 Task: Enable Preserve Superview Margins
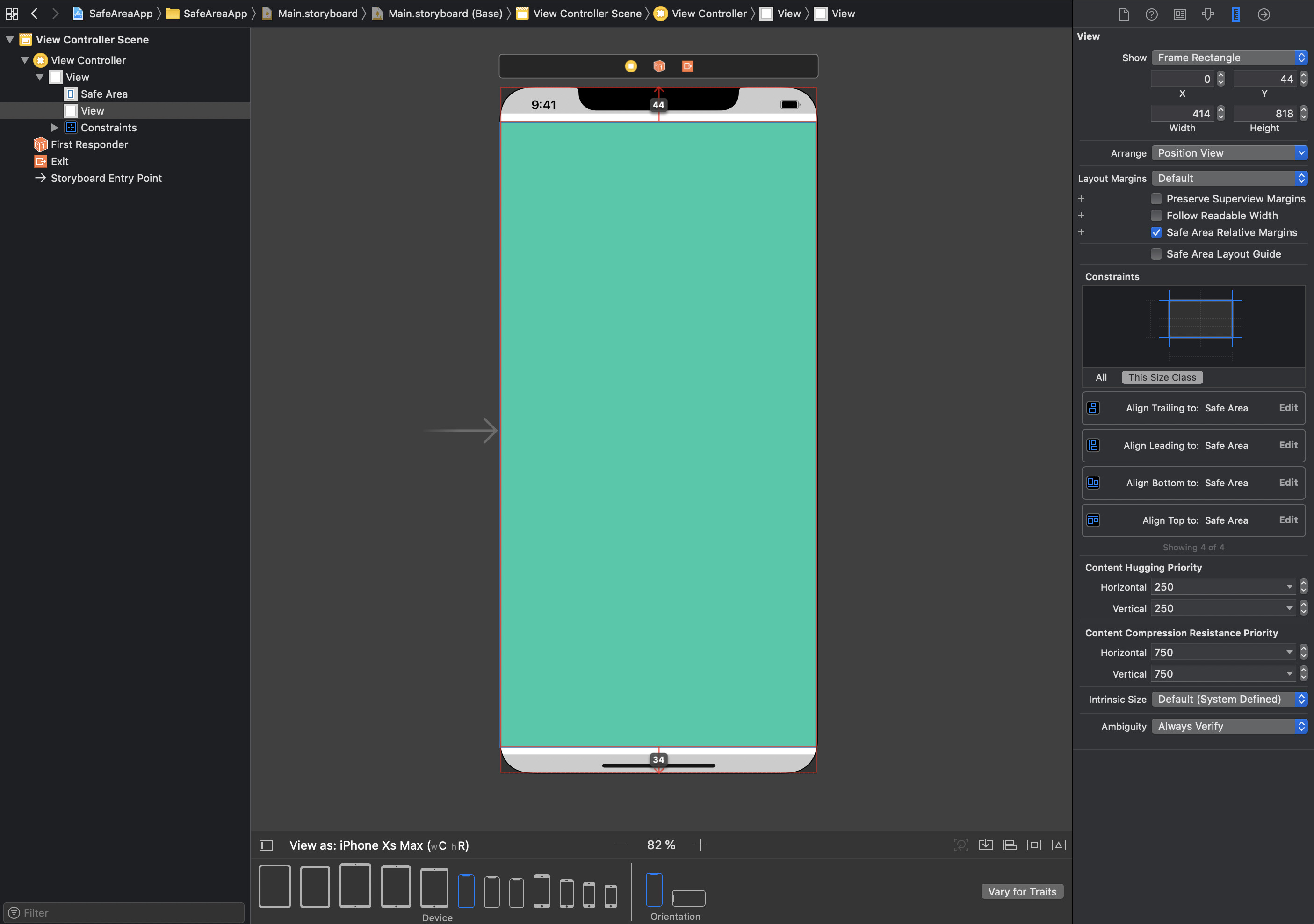[x=1156, y=199]
